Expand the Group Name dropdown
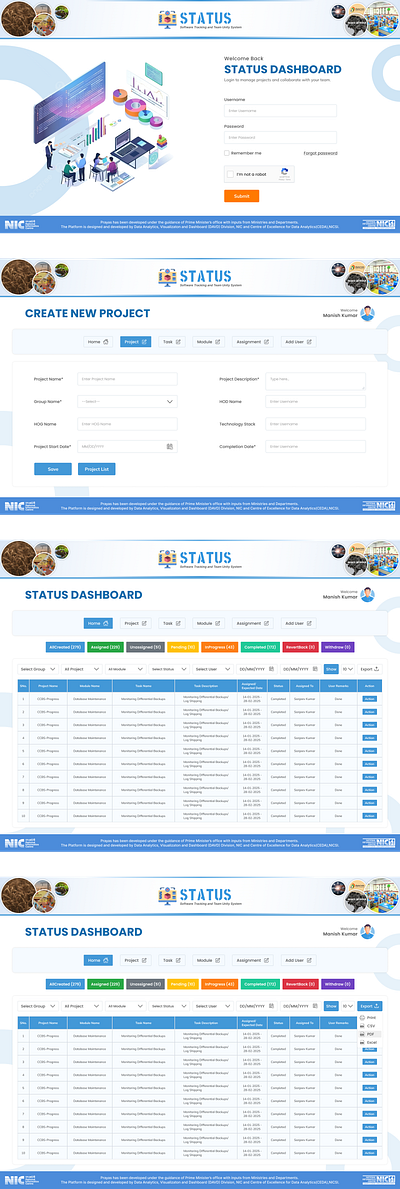Image resolution: width=400 pixels, height=1189 pixels. click(127, 402)
